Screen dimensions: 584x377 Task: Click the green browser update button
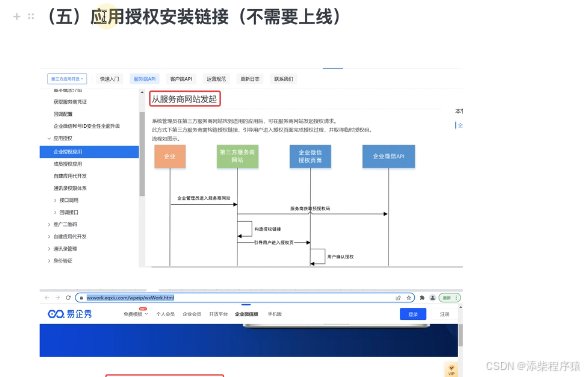tap(450, 298)
